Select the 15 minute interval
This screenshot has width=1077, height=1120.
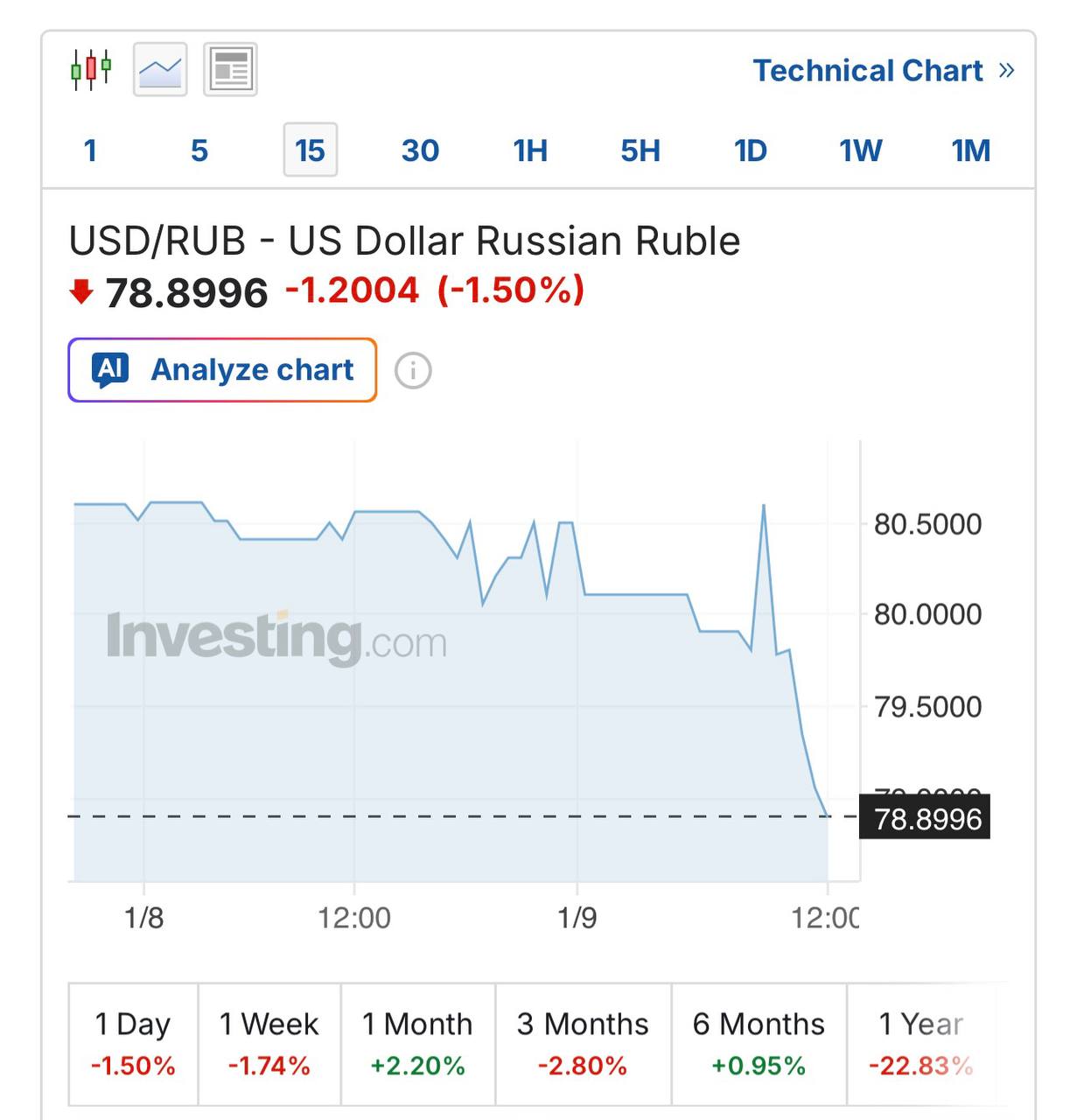coord(310,150)
